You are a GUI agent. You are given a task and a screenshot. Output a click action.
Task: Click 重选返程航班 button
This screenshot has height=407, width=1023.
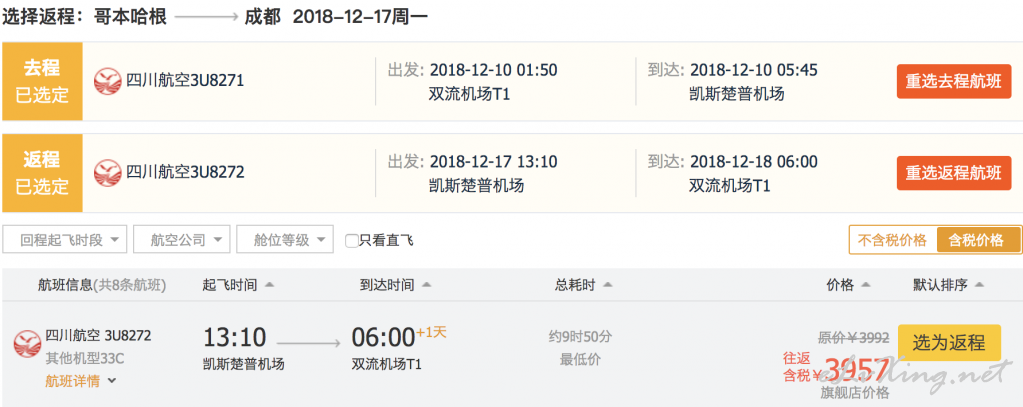tap(954, 173)
